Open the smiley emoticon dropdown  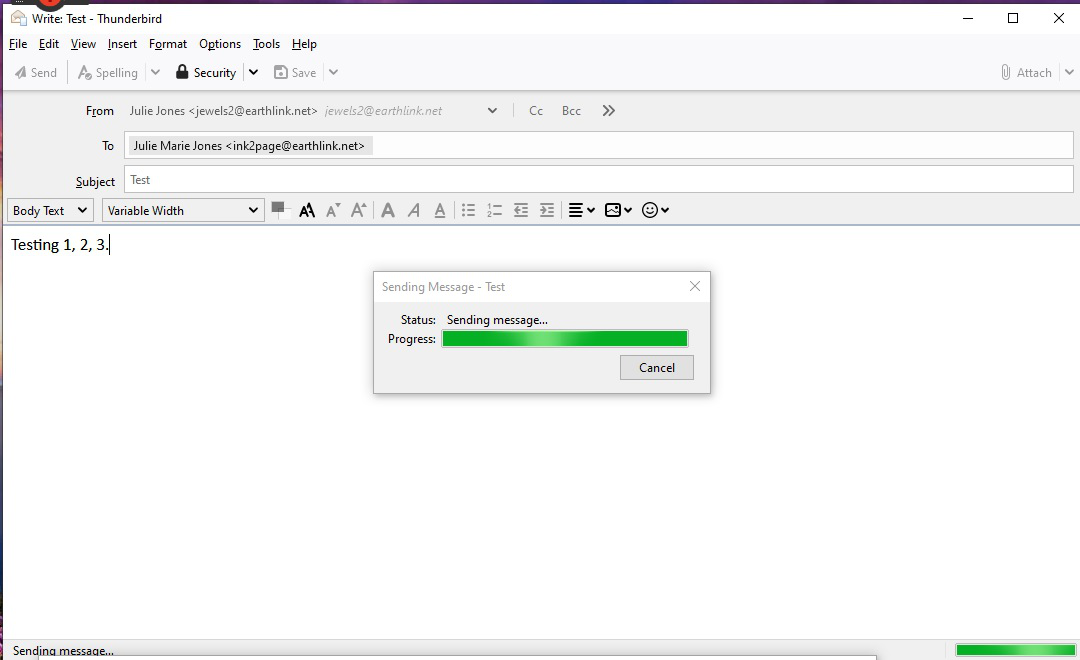pos(655,210)
